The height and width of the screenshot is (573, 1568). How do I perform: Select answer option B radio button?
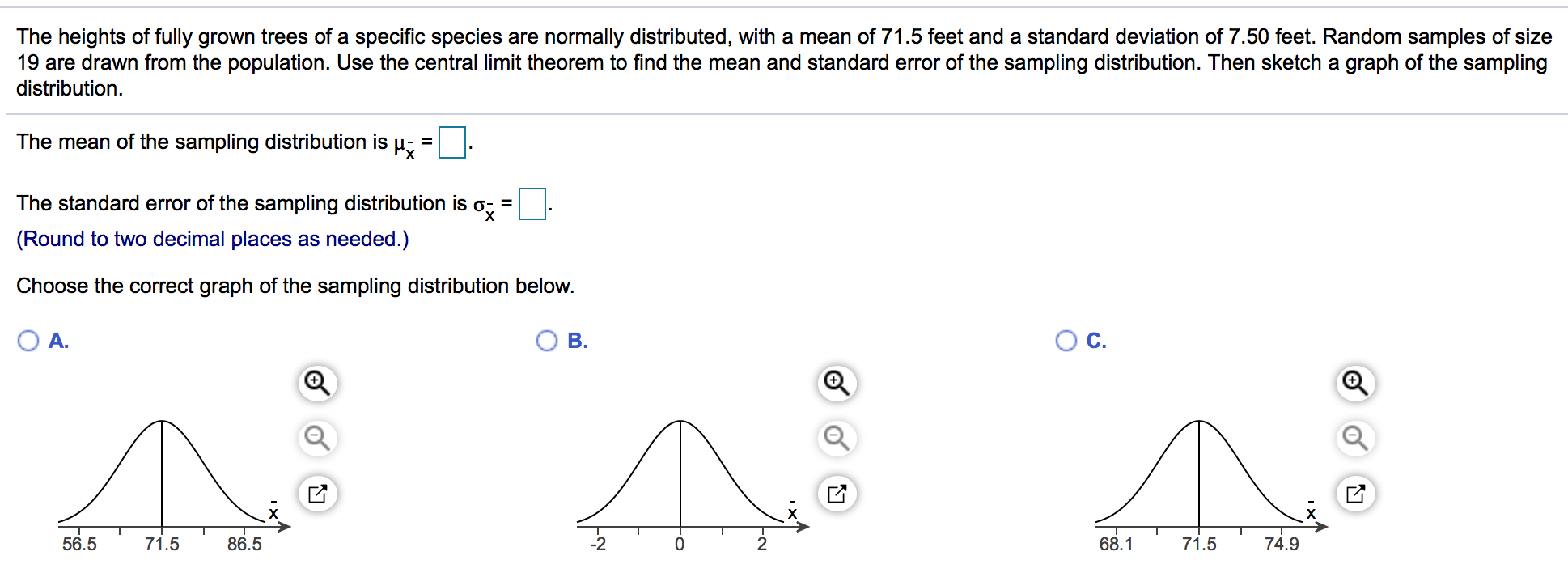tap(547, 341)
